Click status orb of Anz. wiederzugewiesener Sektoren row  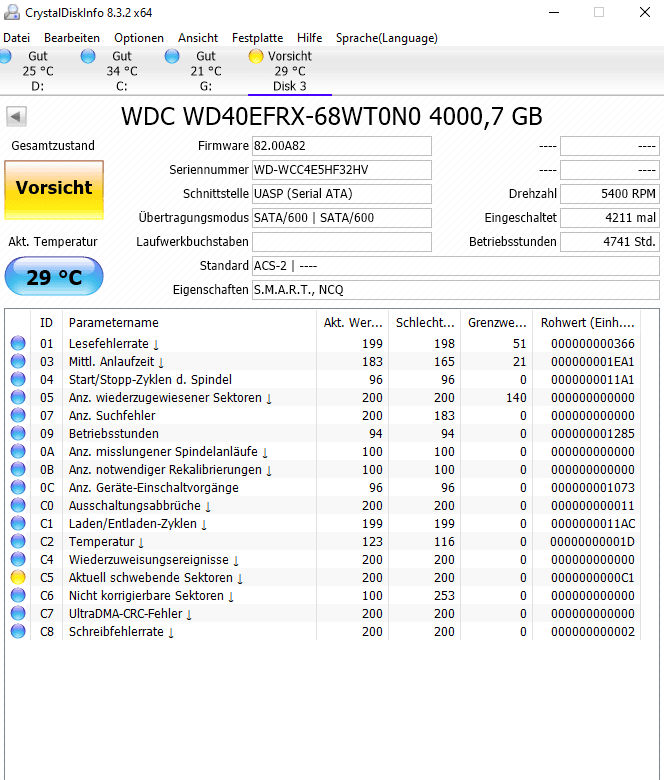[x=18, y=397]
